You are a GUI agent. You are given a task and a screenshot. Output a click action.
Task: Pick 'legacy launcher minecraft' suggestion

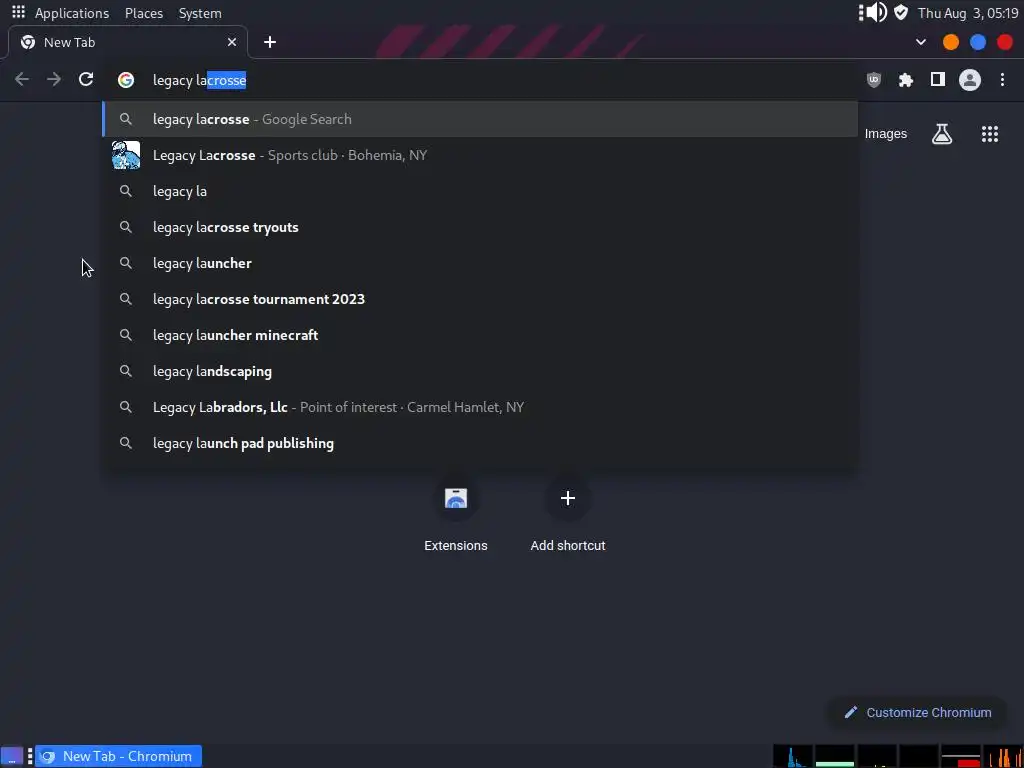pyautogui.click(x=480, y=334)
